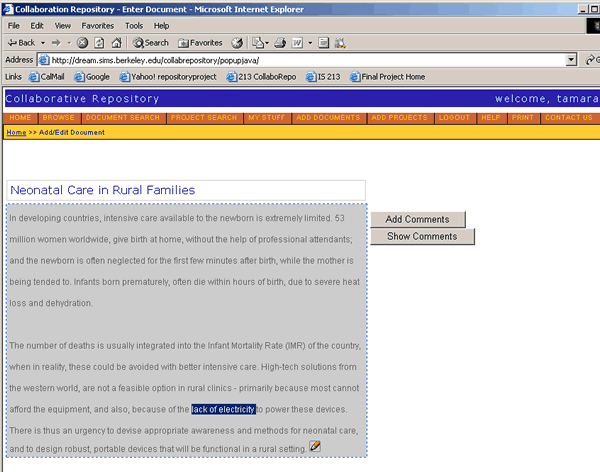
Task: Click PRINT in navigation bar
Action: coord(523,118)
